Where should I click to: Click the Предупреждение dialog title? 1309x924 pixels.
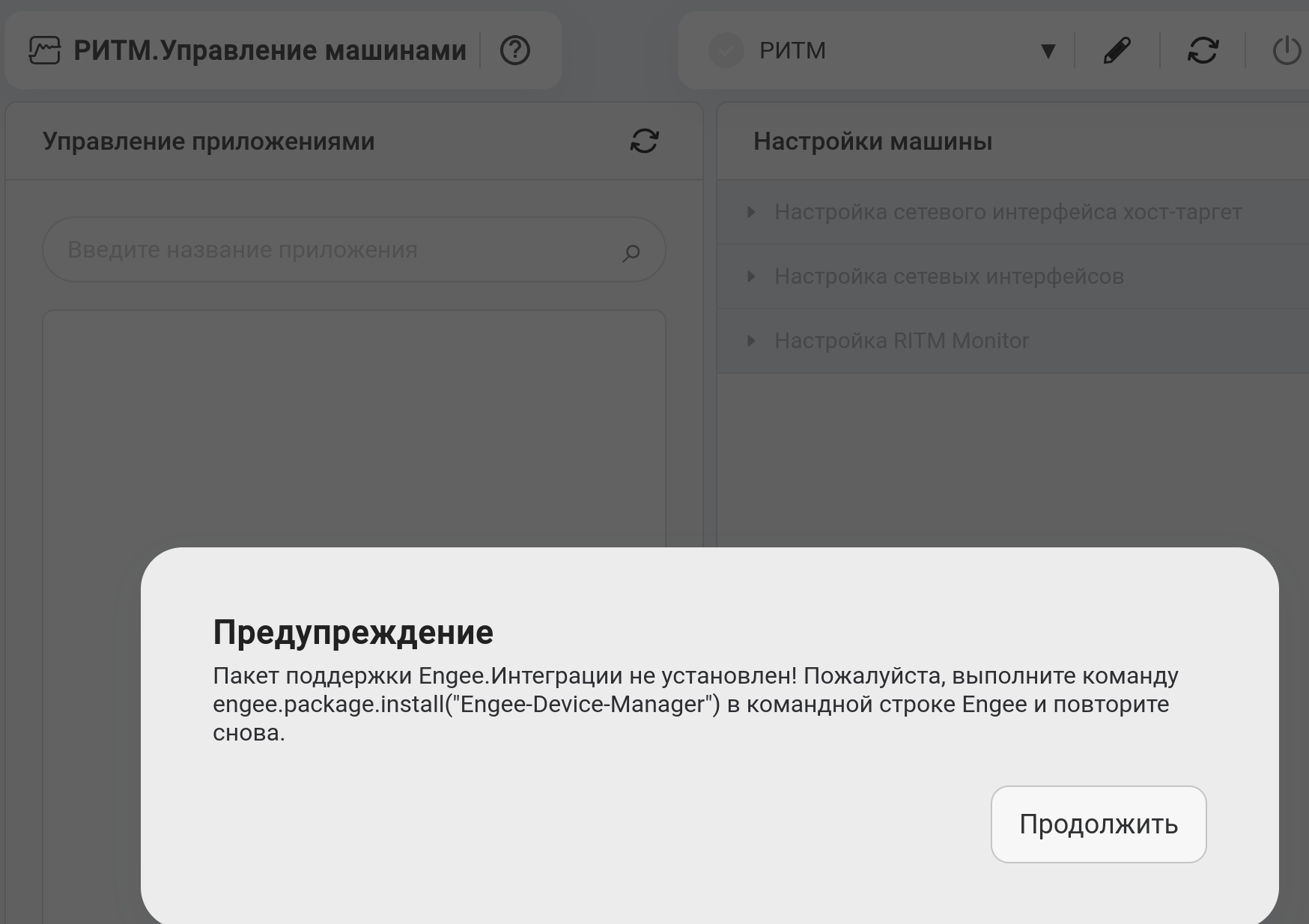coord(353,632)
